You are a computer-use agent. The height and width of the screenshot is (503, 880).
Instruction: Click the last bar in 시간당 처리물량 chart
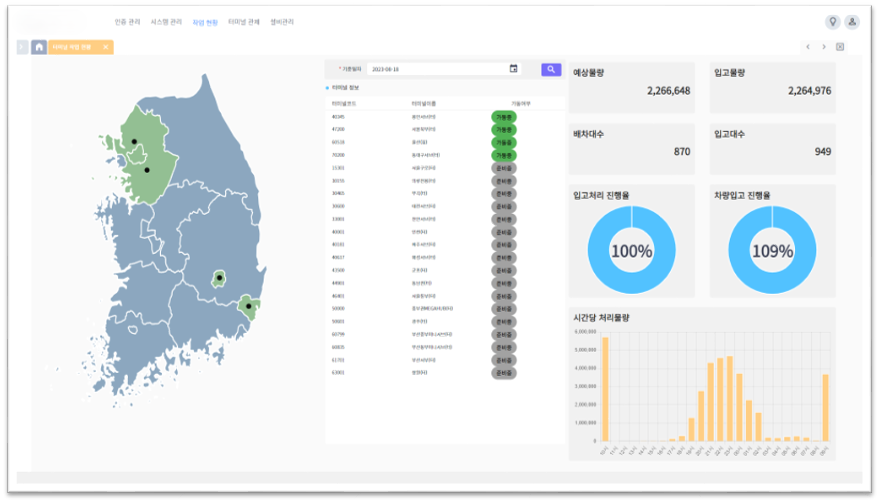point(825,408)
